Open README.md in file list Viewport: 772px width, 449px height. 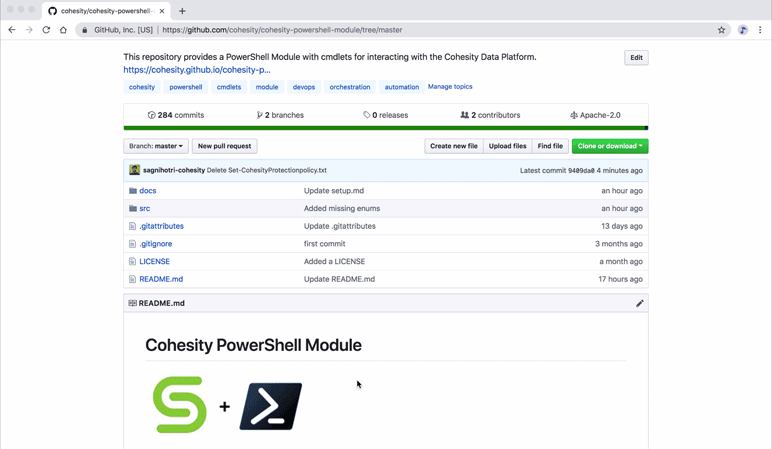(x=161, y=279)
